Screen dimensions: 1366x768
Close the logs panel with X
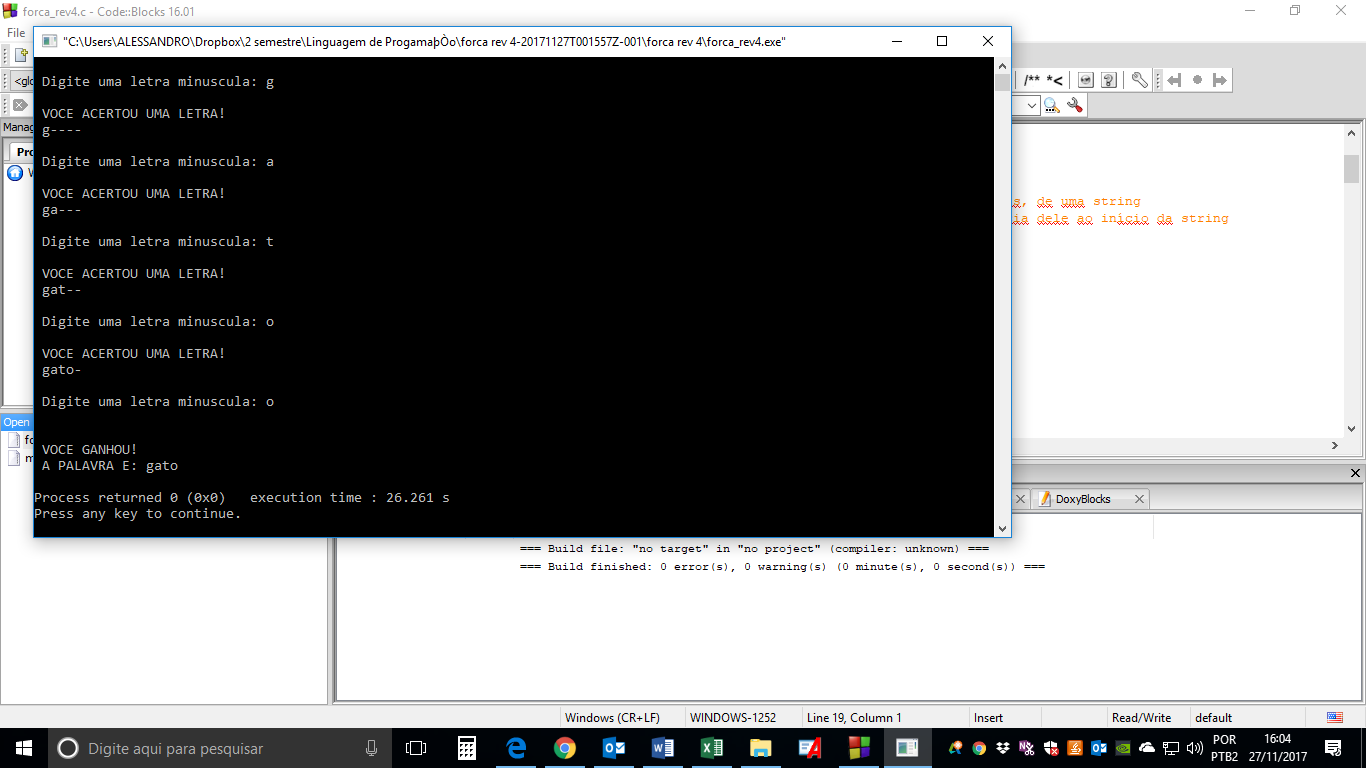tap(1355, 473)
